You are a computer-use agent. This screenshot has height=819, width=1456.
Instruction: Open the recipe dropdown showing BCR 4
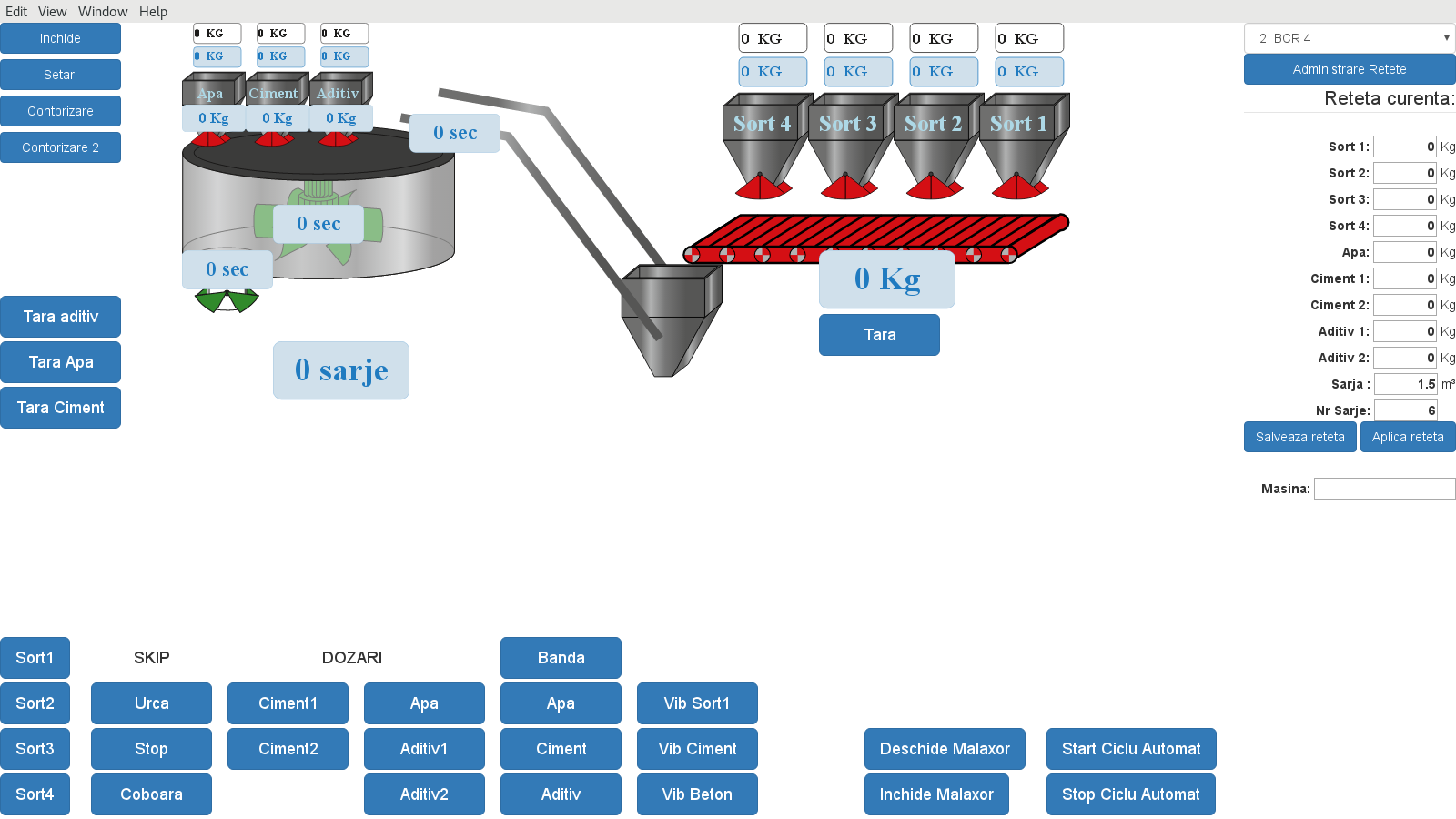coord(1349,38)
